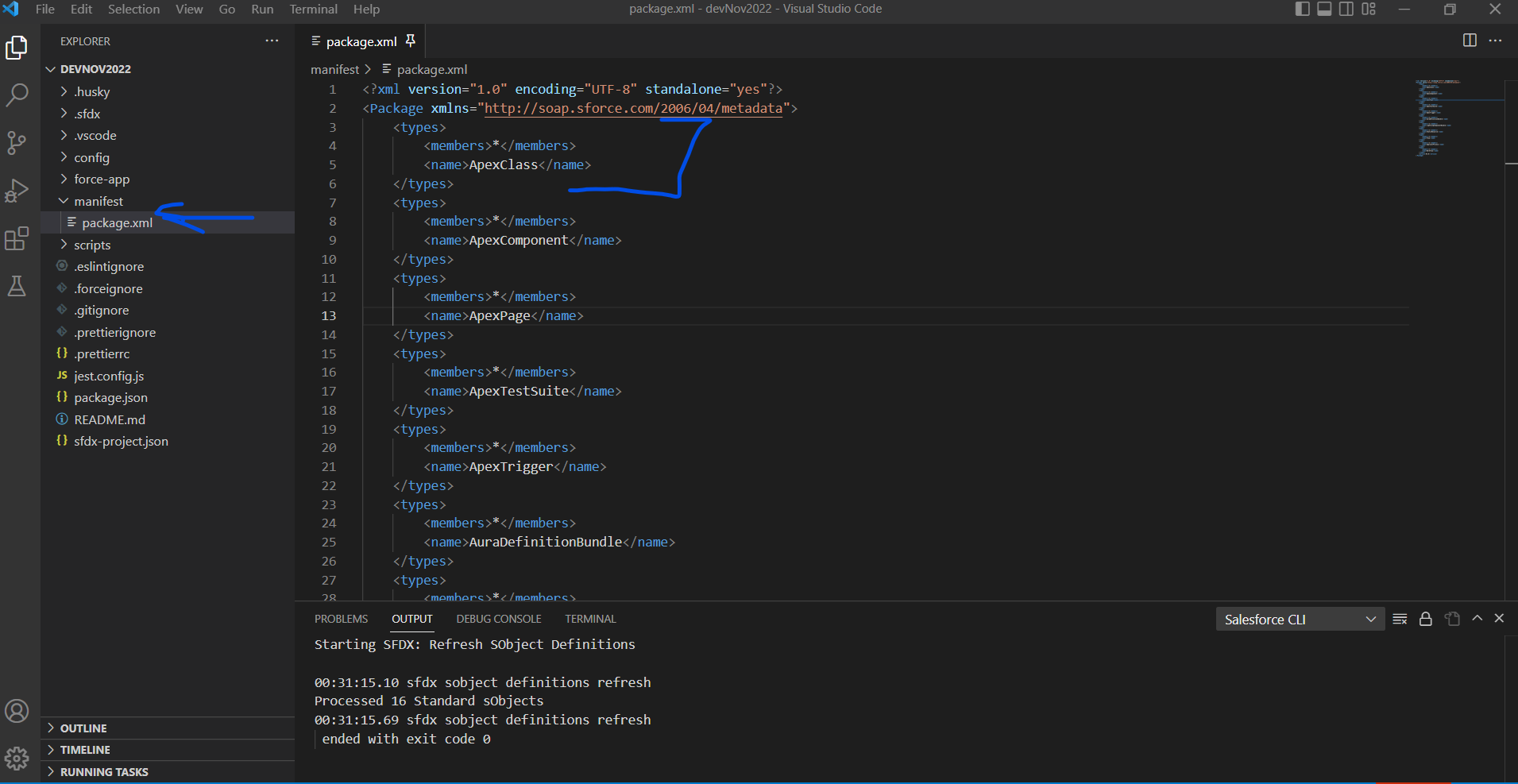Click the manifest breadcrumb segment

click(x=334, y=69)
